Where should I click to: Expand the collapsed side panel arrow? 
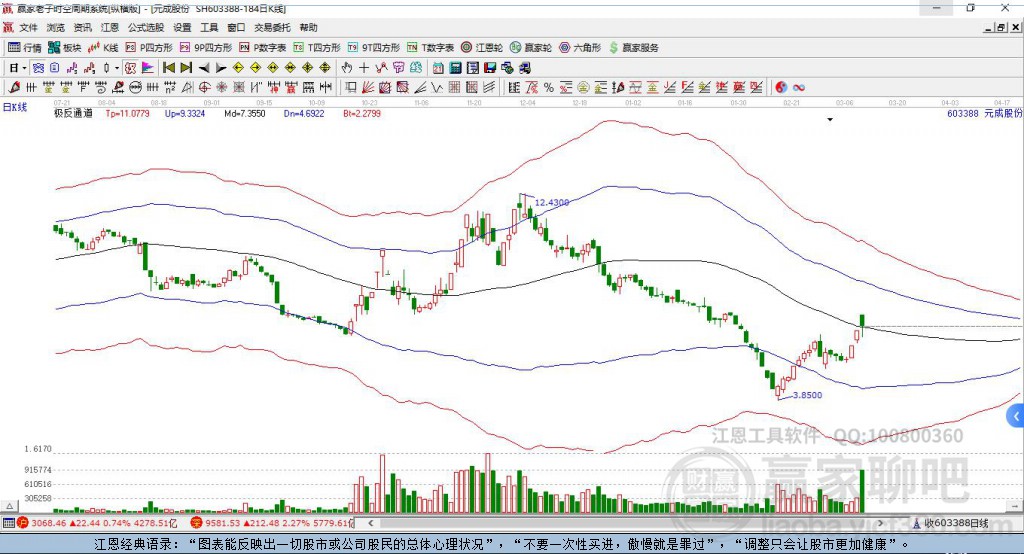point(1016,416)
